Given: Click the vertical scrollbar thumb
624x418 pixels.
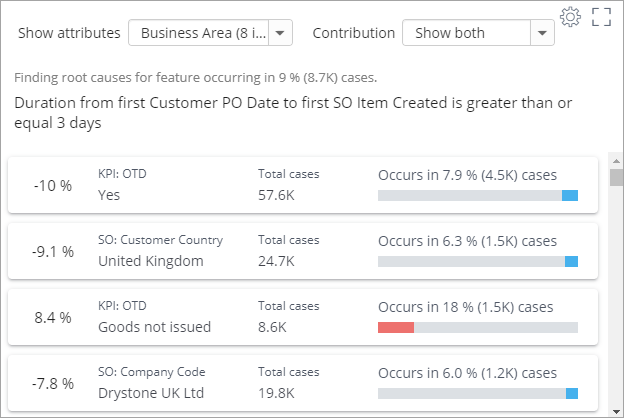Looking at the screenshot, I should [x=616, y=177].
